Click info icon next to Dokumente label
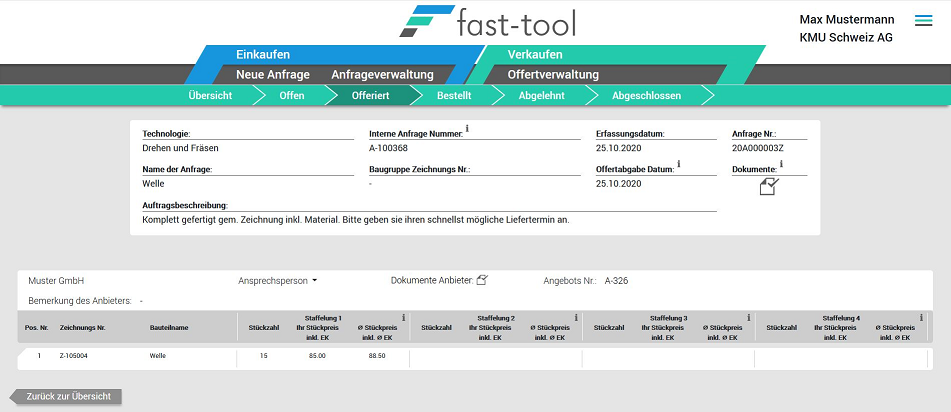This screenshot has height=412, width=951. [781, 164]
